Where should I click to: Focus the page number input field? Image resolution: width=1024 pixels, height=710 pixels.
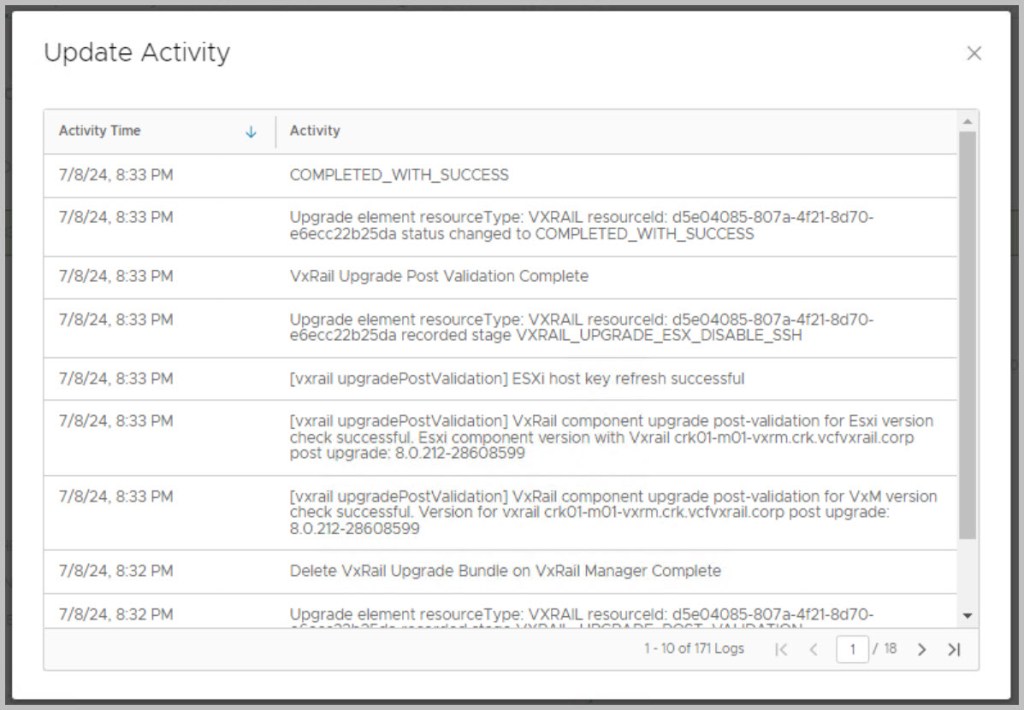tap(852, 650)
